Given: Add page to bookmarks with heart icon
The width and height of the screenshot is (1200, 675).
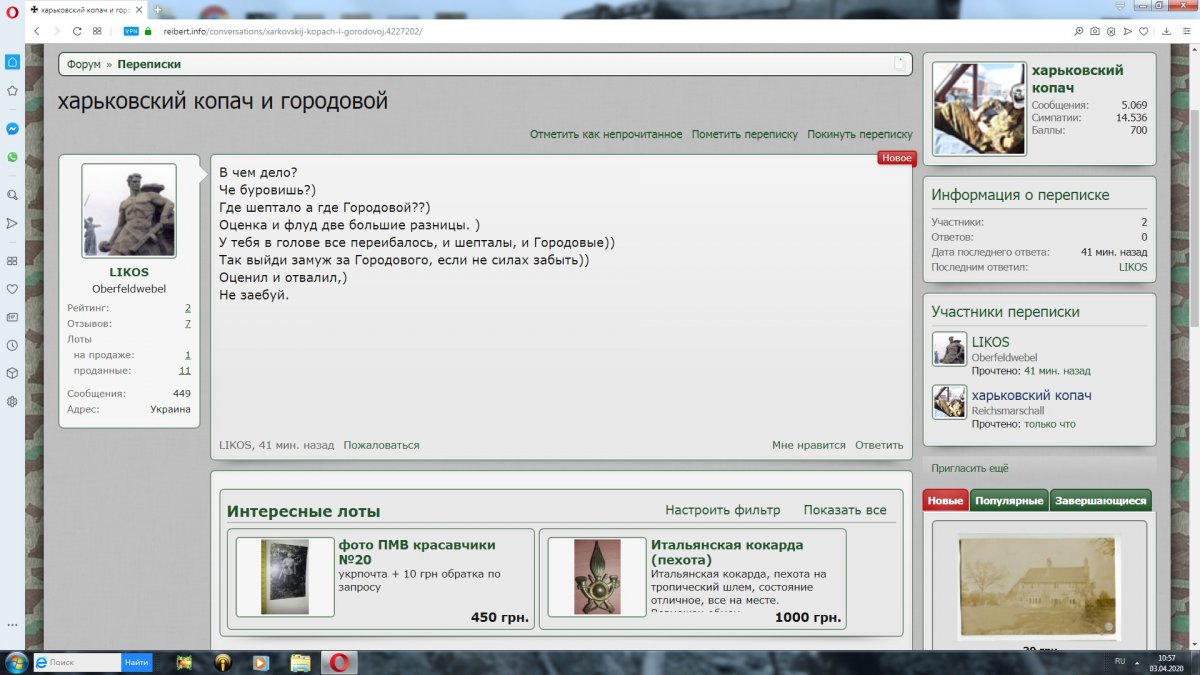Looking at the screenshot, I should coord(1143,31).
